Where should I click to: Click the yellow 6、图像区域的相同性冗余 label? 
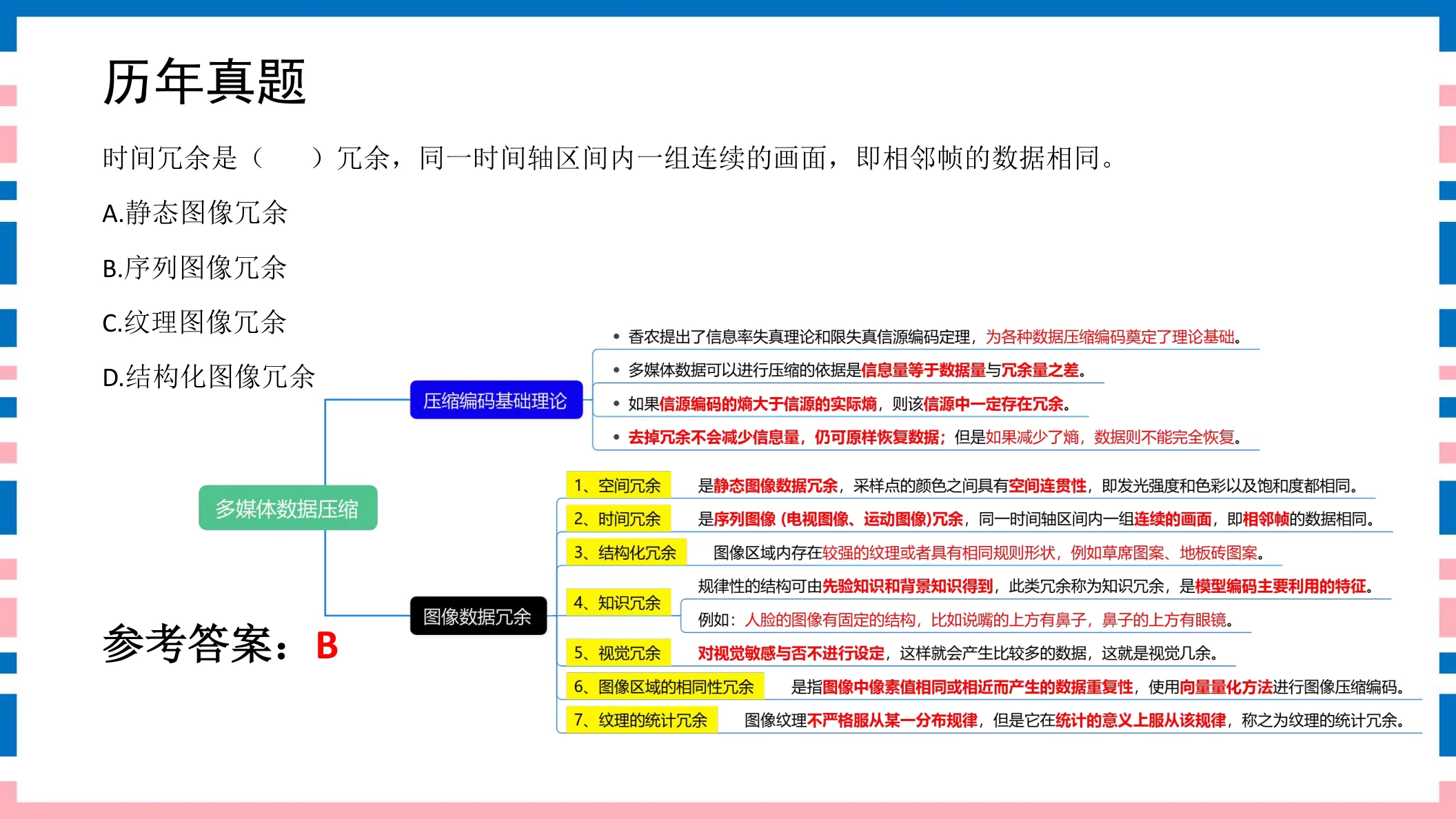[665, 687]
